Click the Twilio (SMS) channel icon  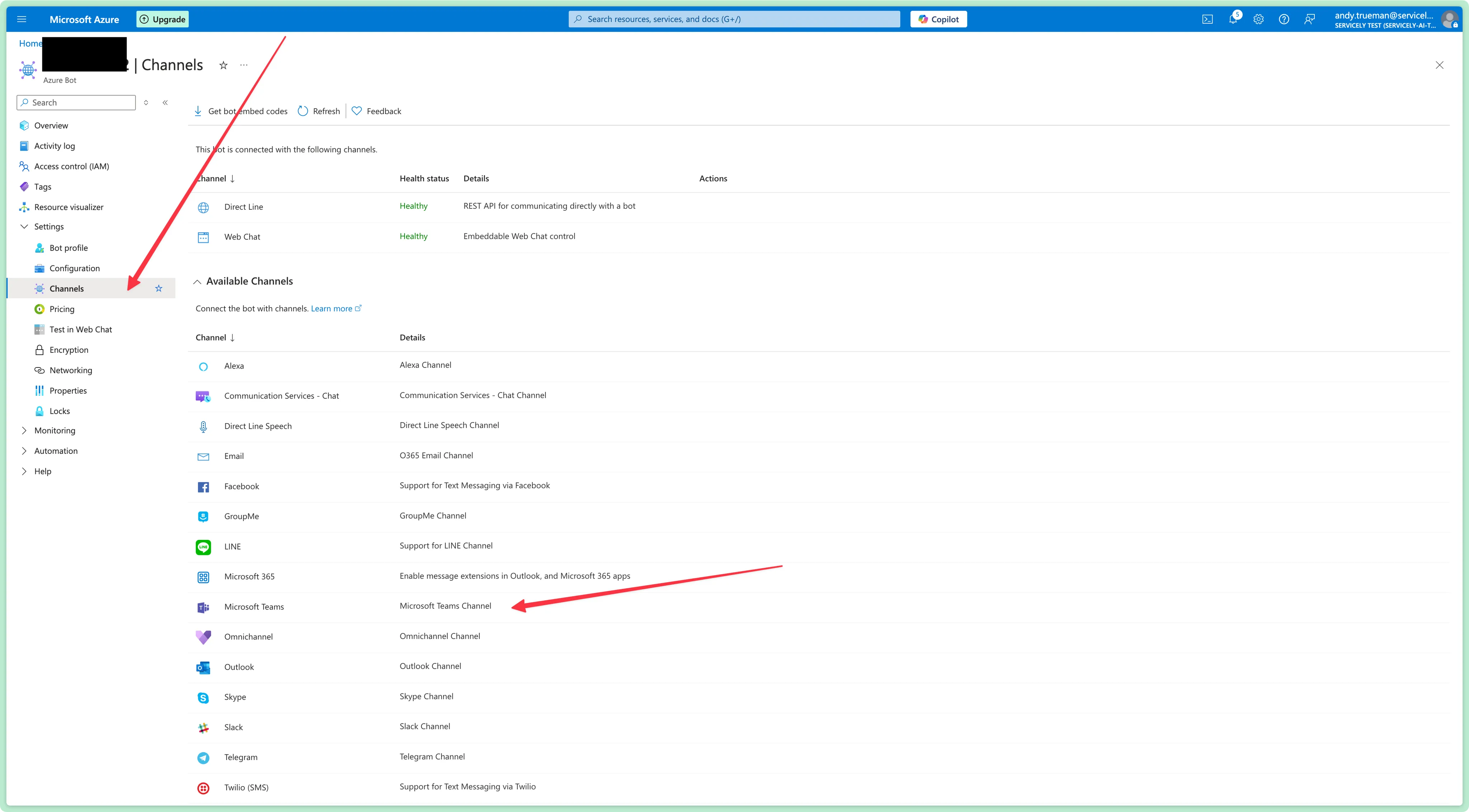pyautogui.click(x=203, y=788)
